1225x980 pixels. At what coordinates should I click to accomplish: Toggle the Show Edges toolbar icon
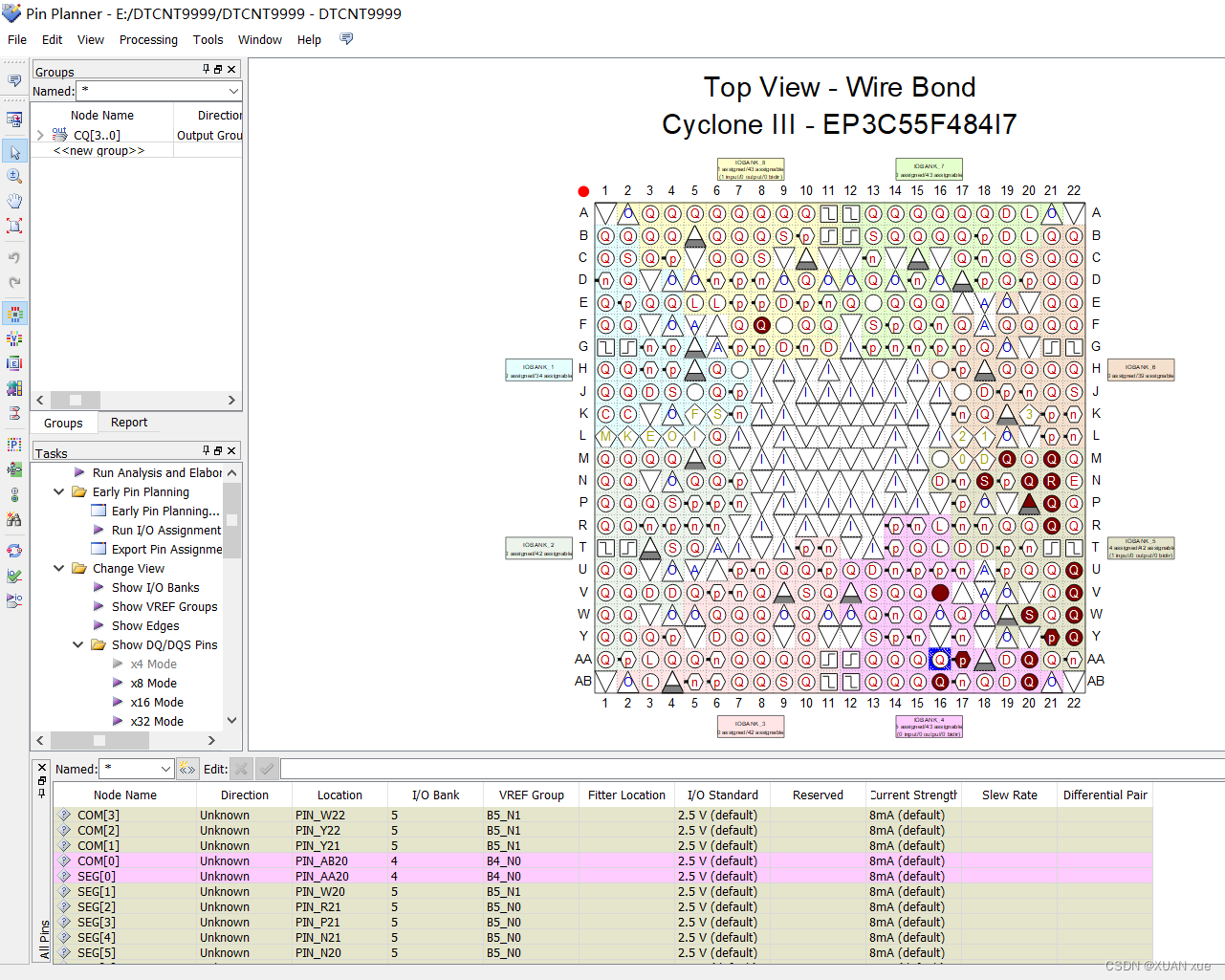point(14,363)
